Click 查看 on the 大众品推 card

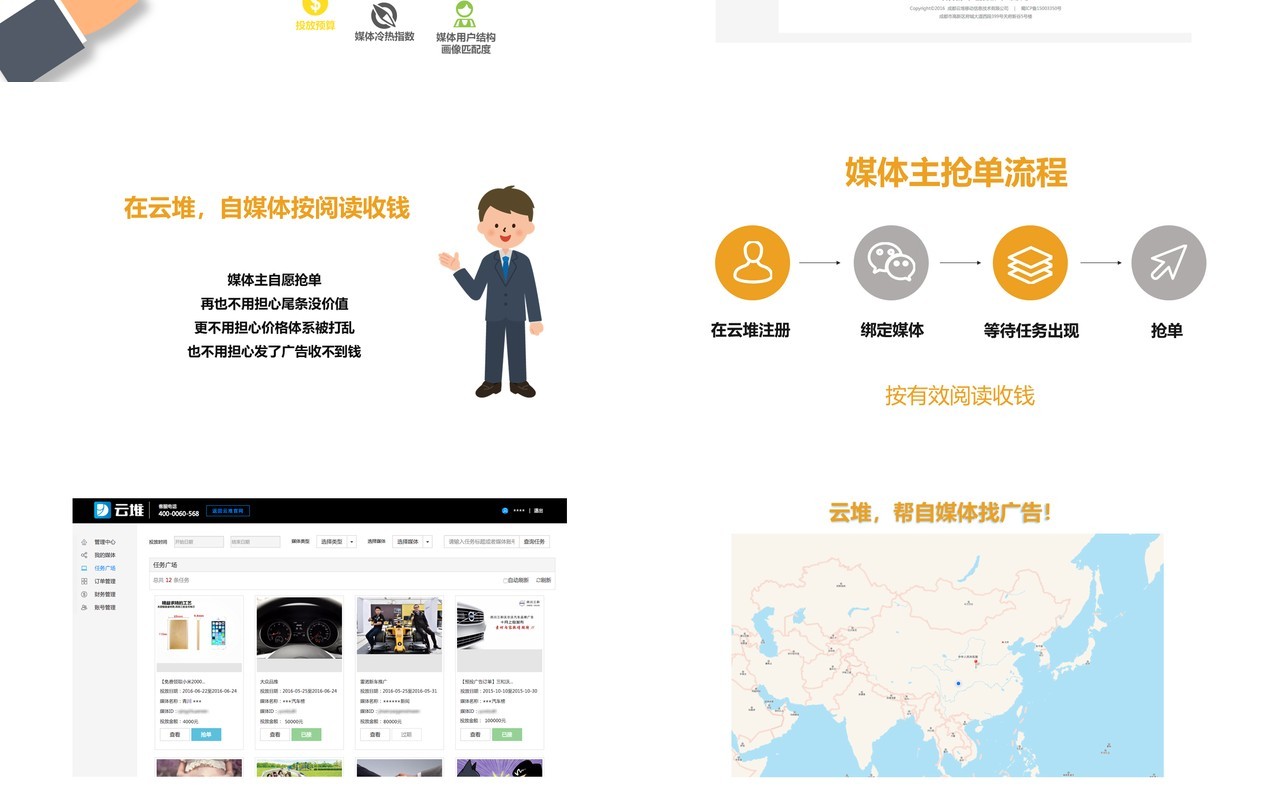[274, 734]
